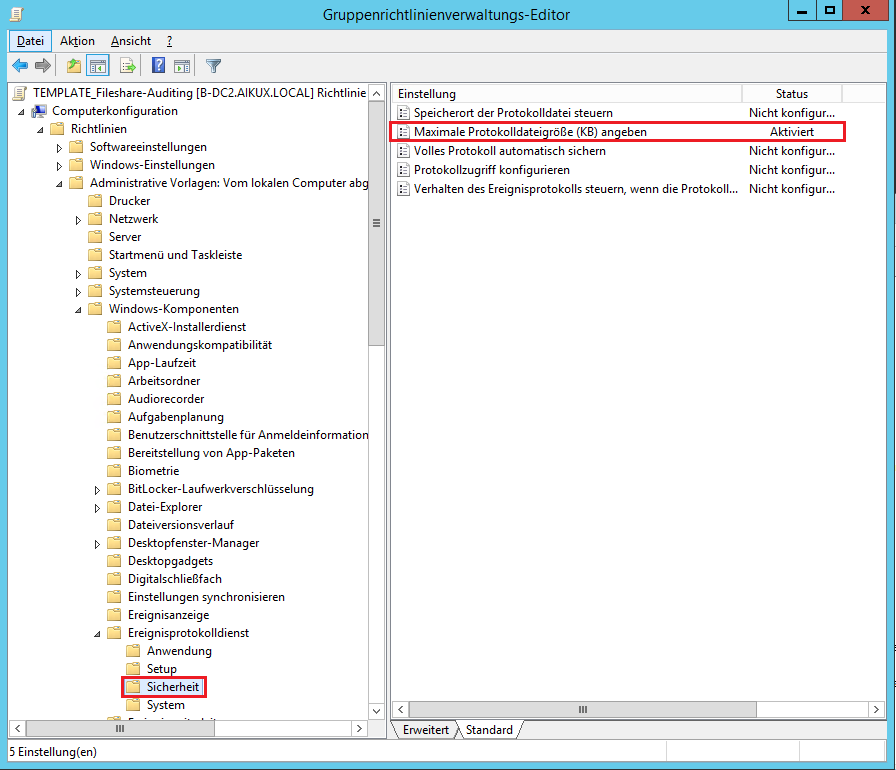
Task: Collapse the Computerkonfiguration node
Action: click(22, 112)
